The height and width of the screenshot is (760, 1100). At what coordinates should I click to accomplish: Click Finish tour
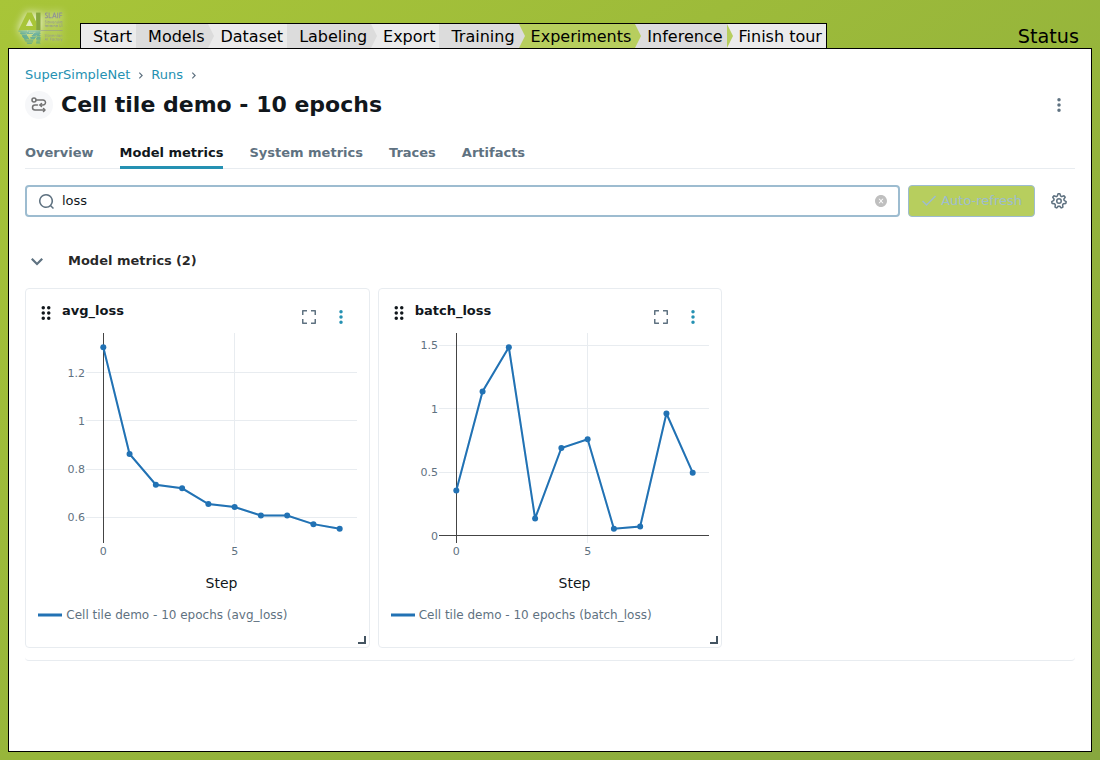pyautogui.click(x=779, y=36)
